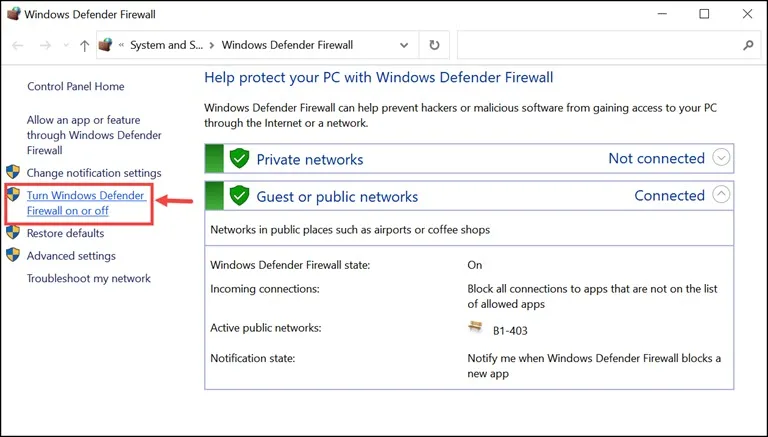The height and width of the screenshot is (437, 768).
Task: Click the firewall icon in address bar
Action: coord(105,45)
